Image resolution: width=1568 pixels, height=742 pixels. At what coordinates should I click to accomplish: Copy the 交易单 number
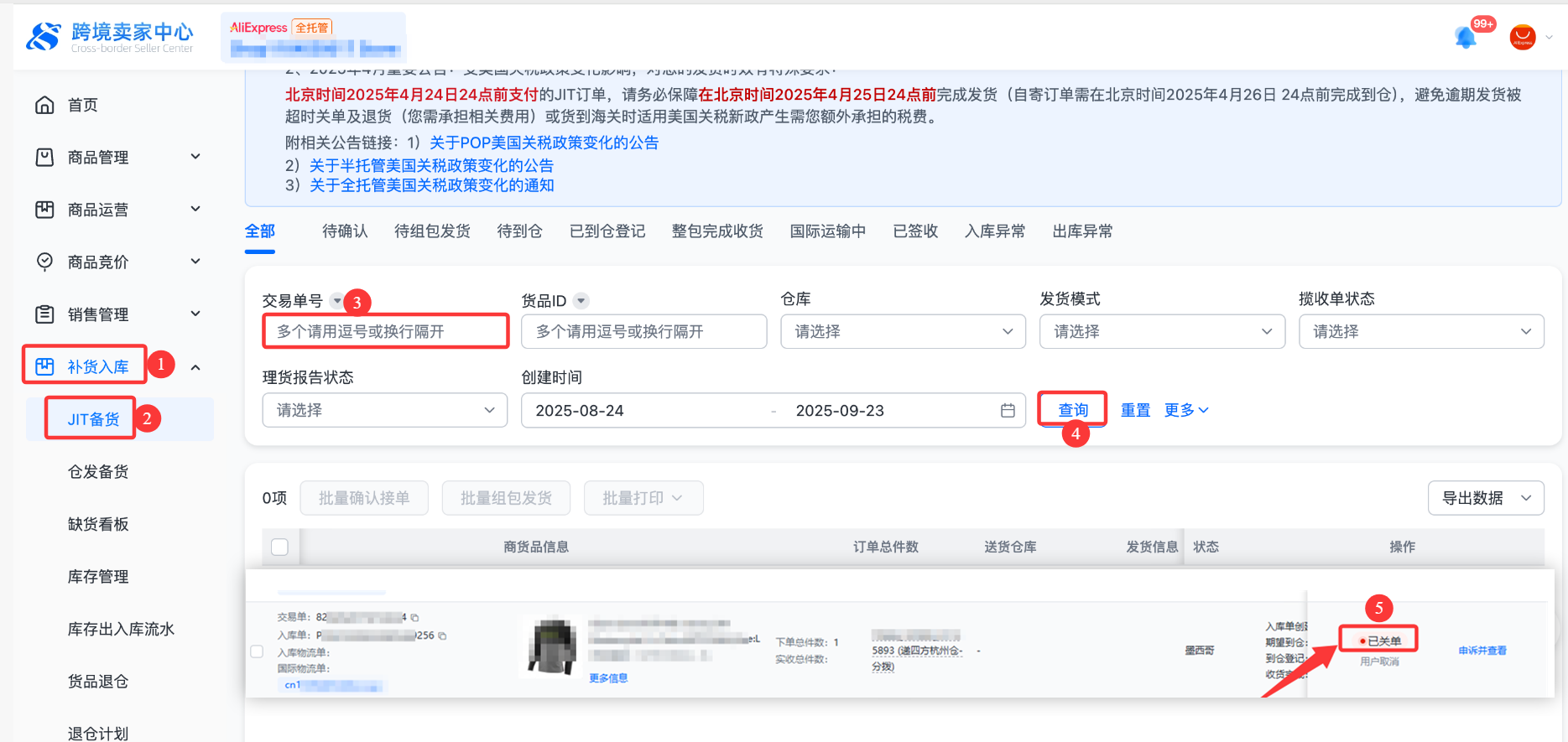(x=414, y=618)
